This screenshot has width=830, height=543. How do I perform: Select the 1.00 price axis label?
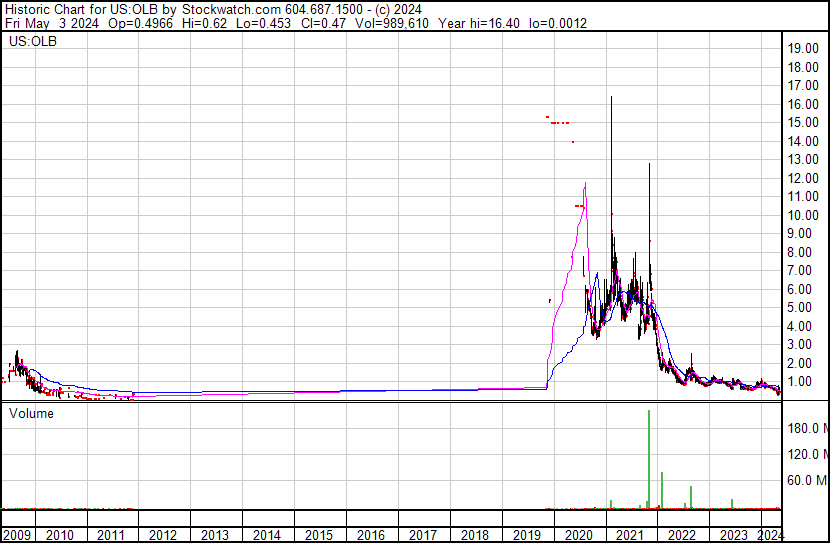point(803,382)
